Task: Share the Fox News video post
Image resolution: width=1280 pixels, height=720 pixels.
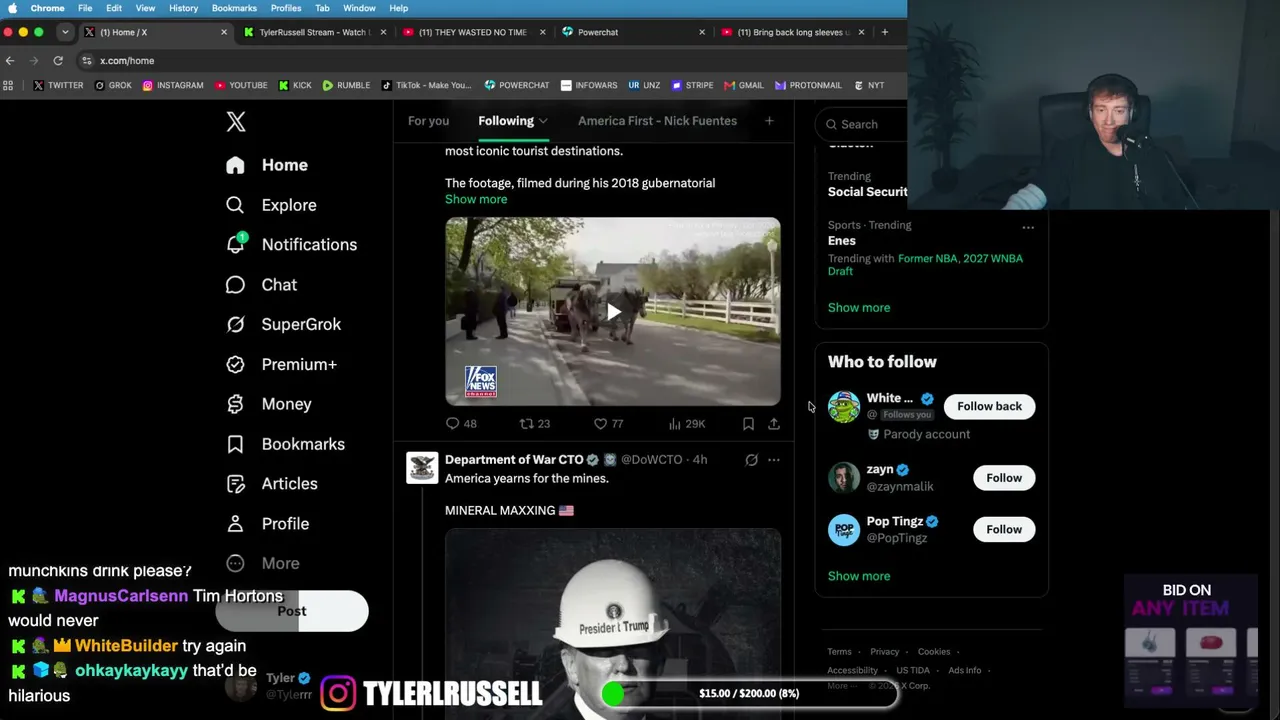Action: pos(774,424)
